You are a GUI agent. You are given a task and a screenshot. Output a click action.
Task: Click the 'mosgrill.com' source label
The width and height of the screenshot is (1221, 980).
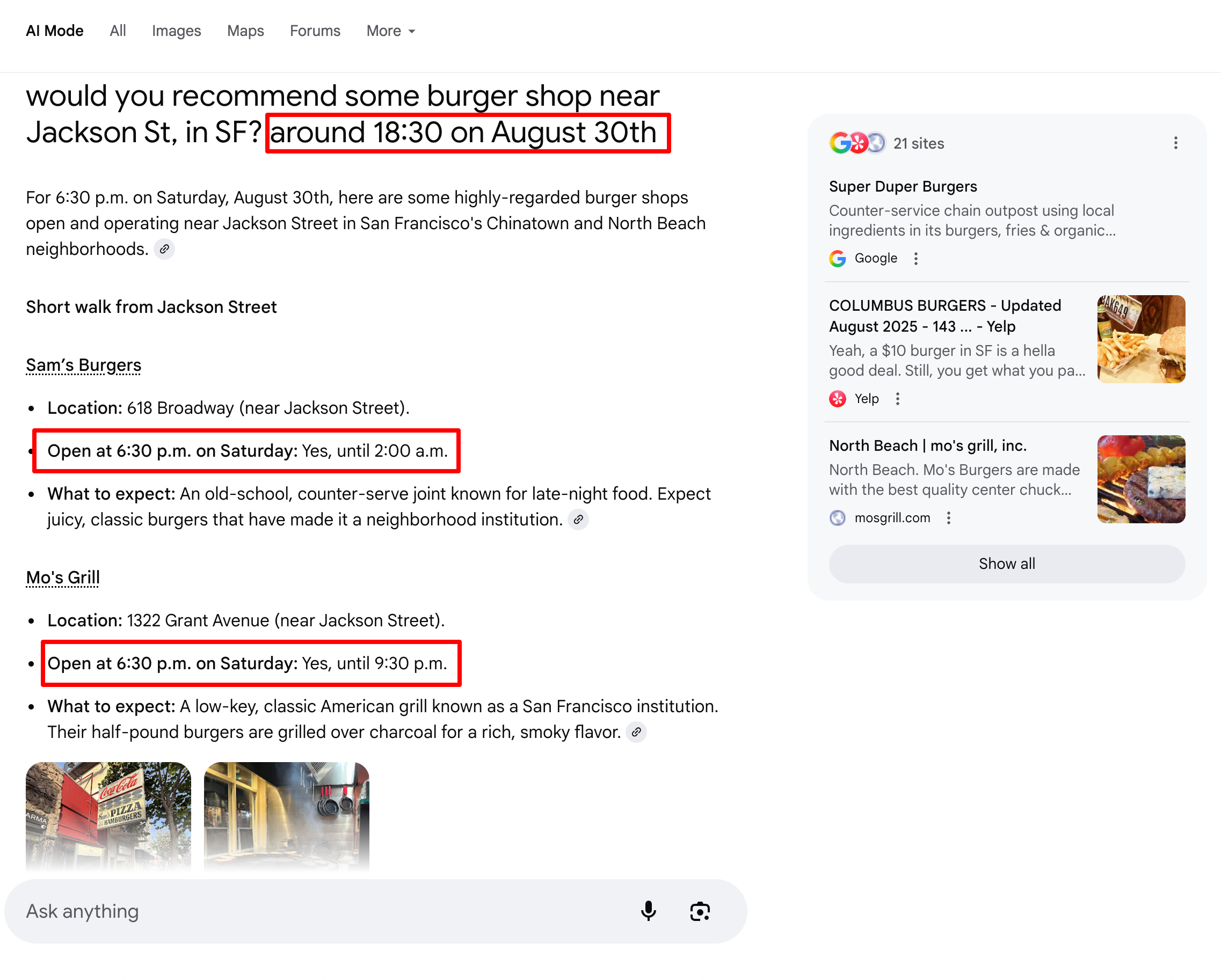(x=892, y=517)
